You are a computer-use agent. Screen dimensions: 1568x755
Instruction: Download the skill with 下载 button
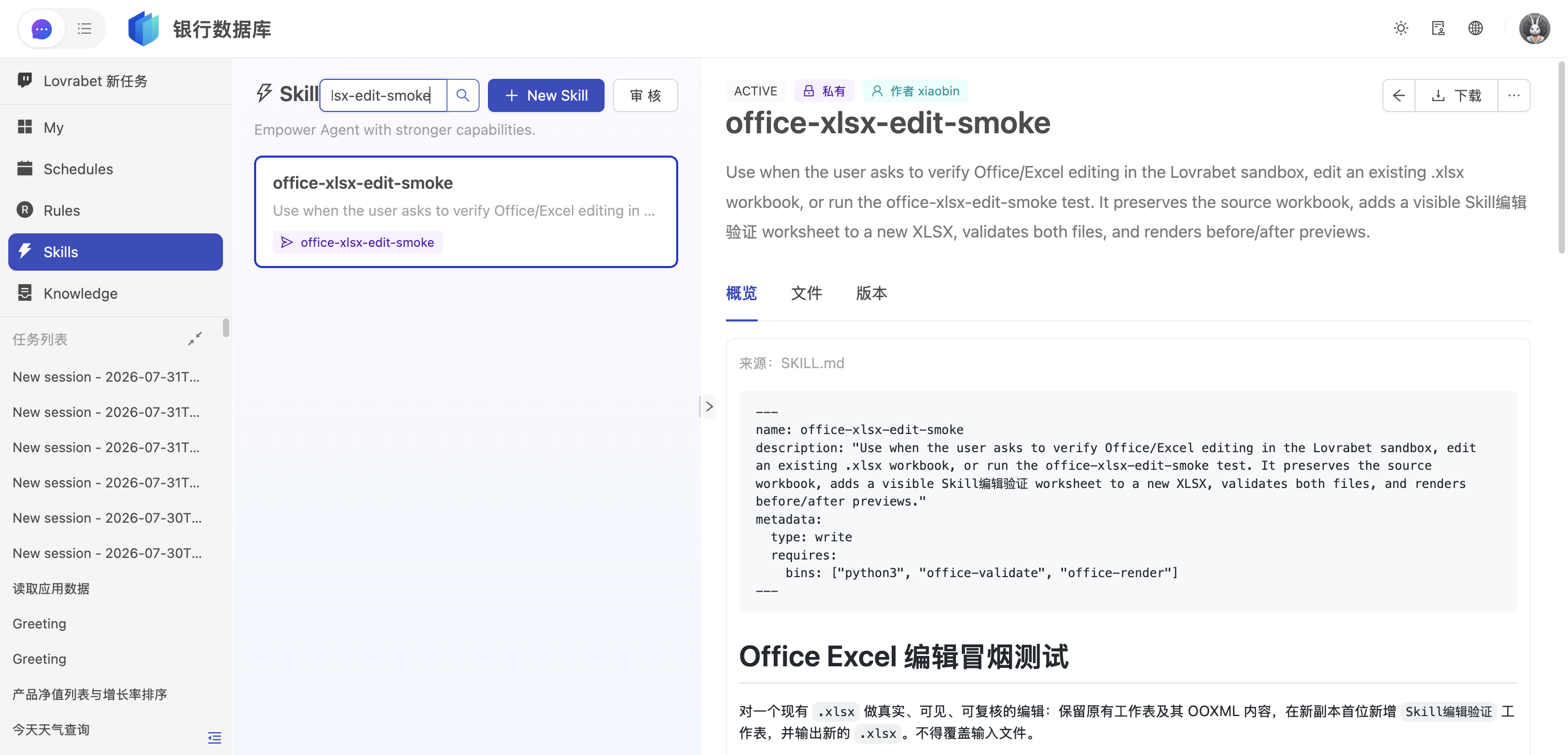click(1456, 95)
